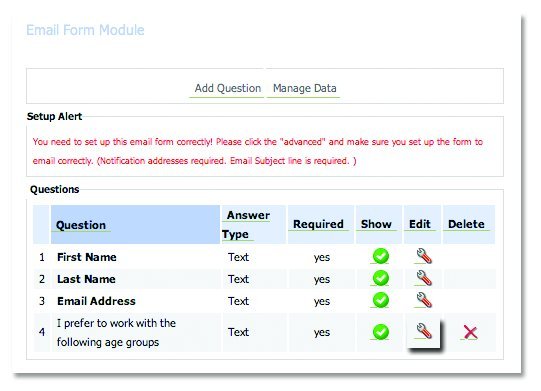Click 'yes' required value for Last Name

coord(322,279)
